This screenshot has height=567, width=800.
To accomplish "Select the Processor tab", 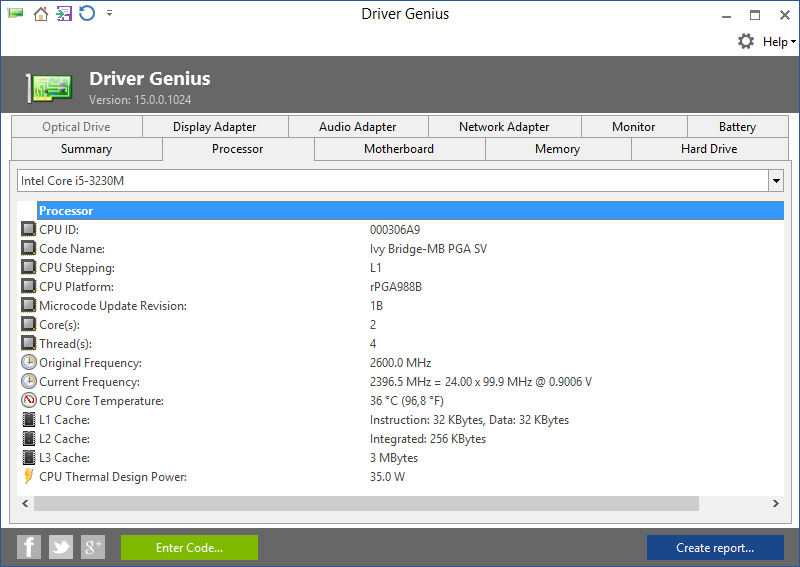I will click(238, 149).
